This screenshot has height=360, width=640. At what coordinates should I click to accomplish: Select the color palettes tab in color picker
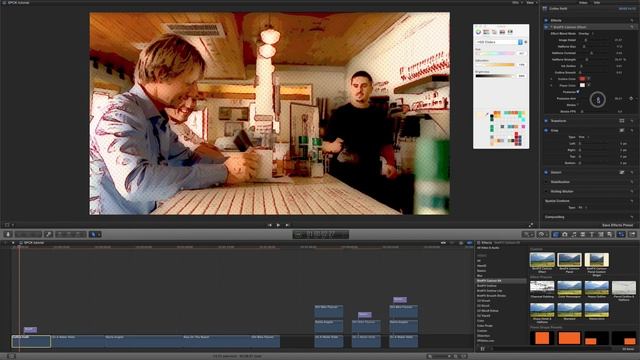coord(494,32)
